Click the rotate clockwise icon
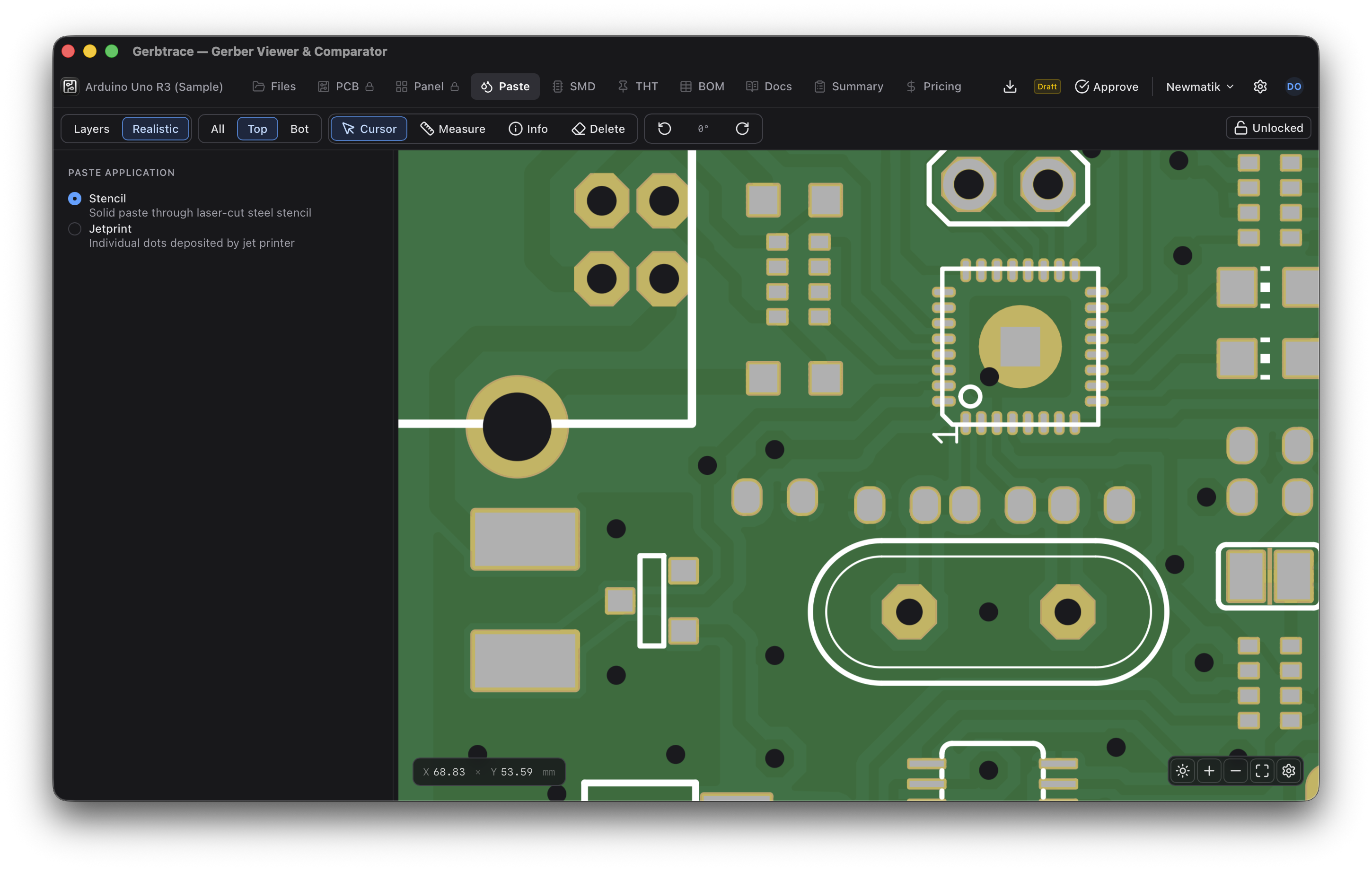This screenshot has width=1372, height=871. tap(742, 129)
